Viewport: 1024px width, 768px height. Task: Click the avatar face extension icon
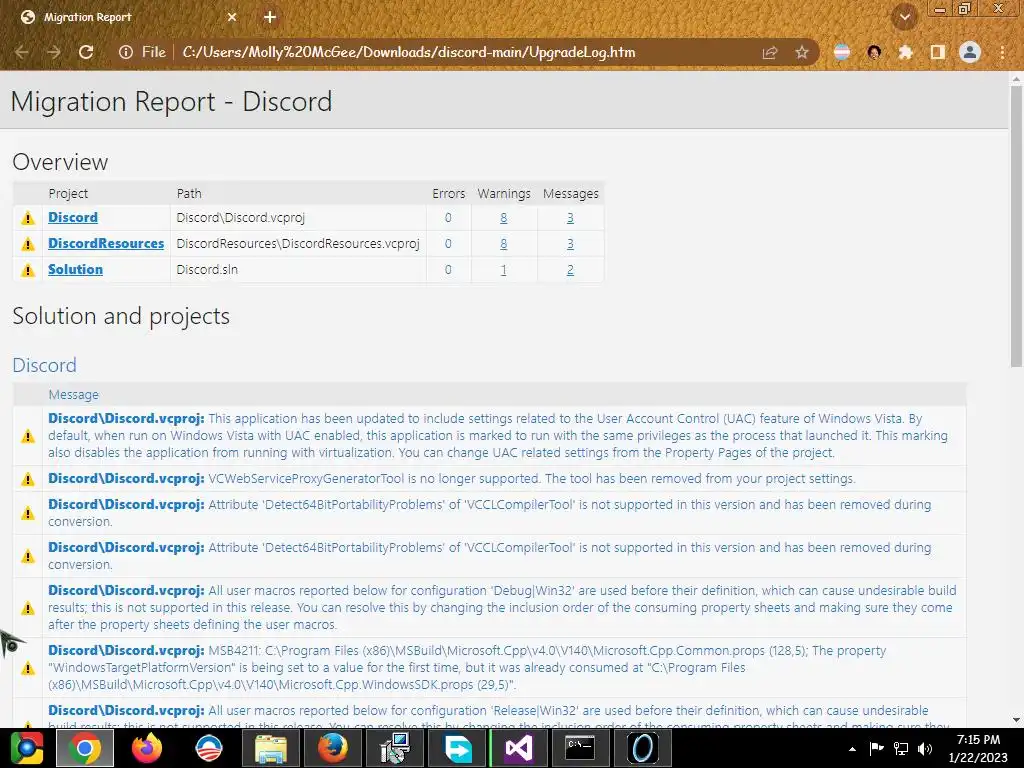click(874, 52)
